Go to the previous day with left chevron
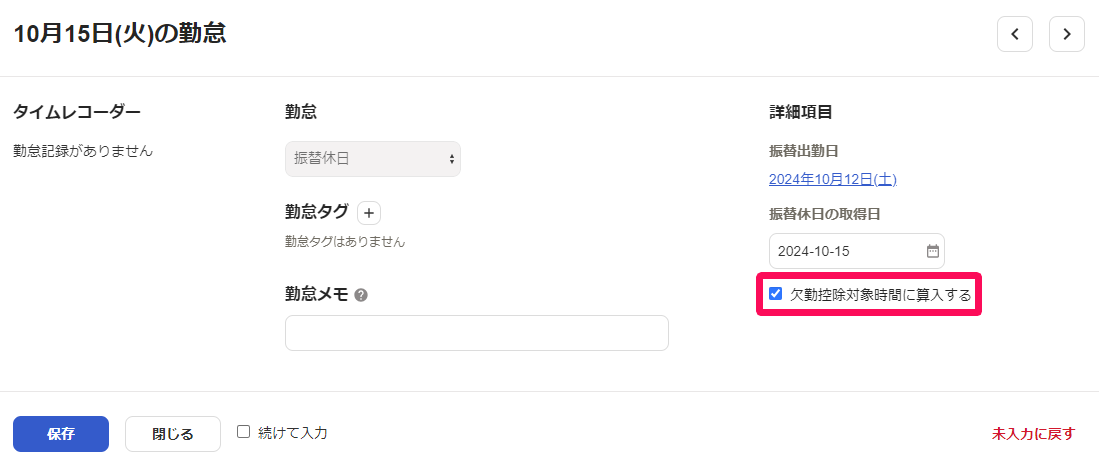 pos(1014,34)
